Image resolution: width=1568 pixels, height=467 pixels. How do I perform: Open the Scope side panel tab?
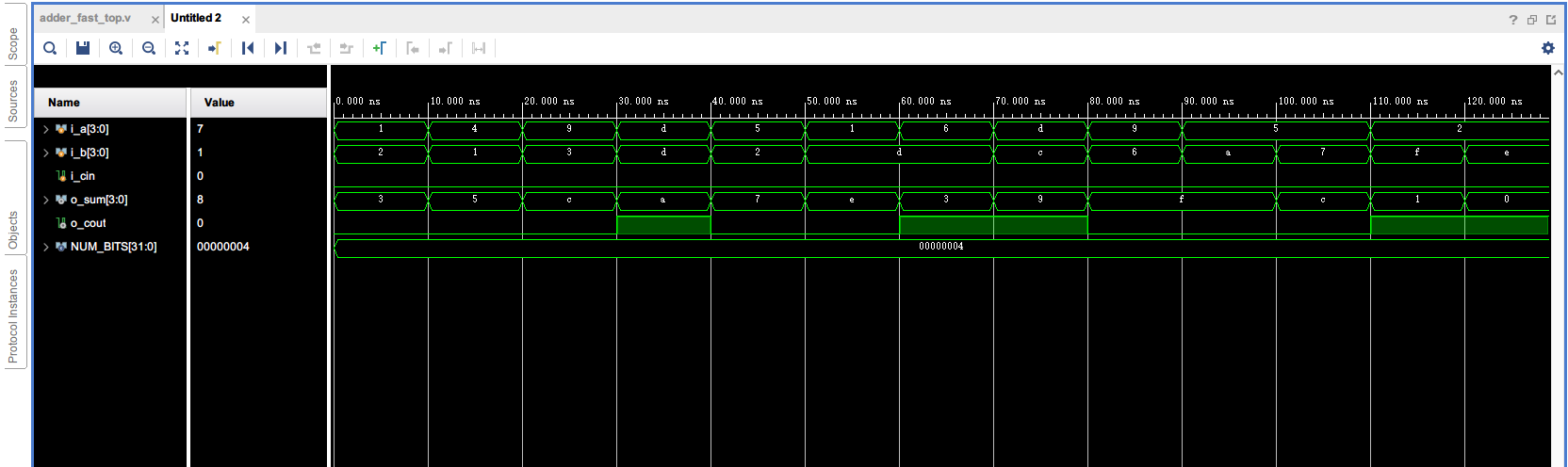pyautogui.click(x=13, y=43)
